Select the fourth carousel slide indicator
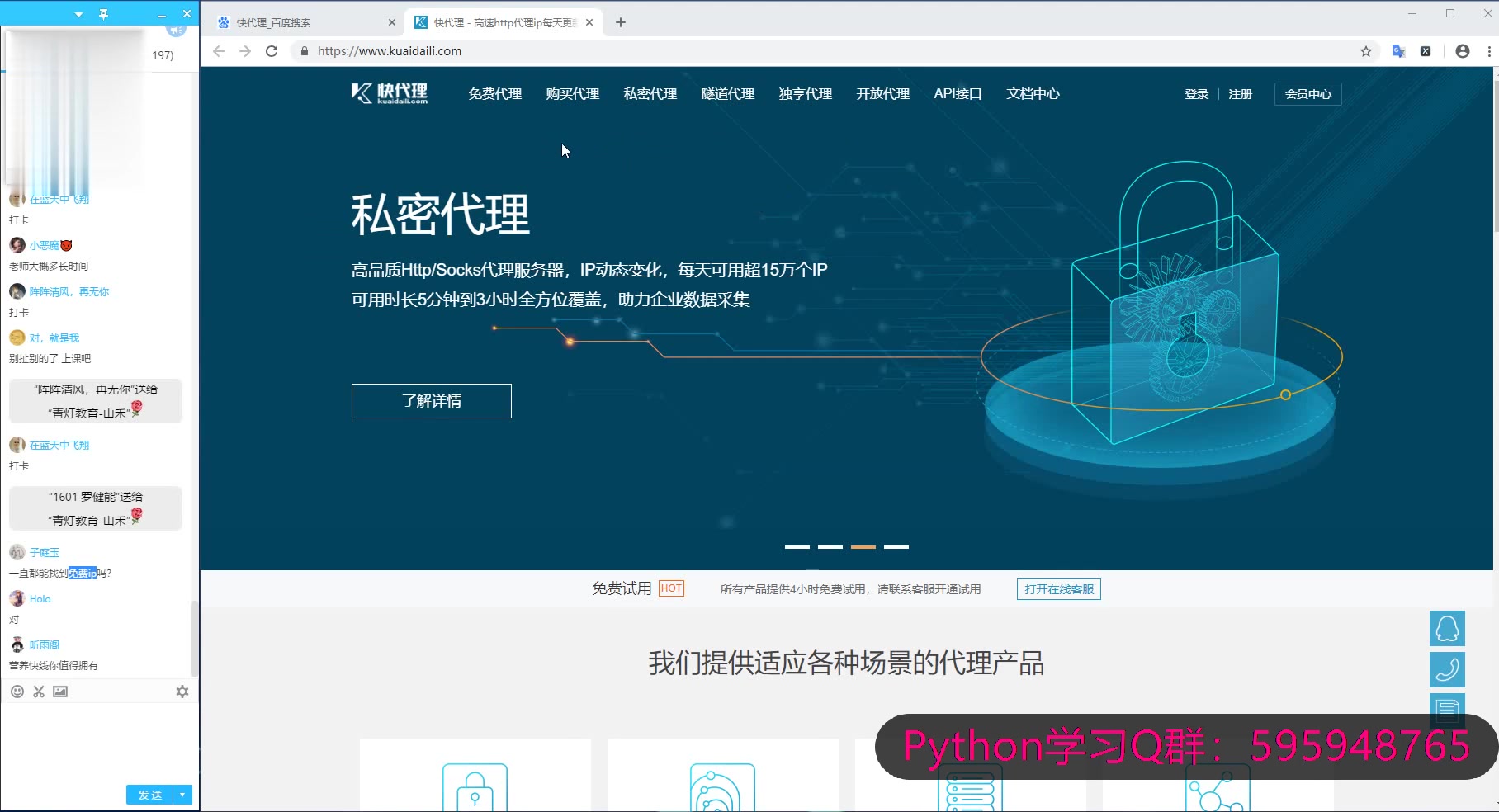The height and width of the screenshot is (812, 1499). (896, 546)
